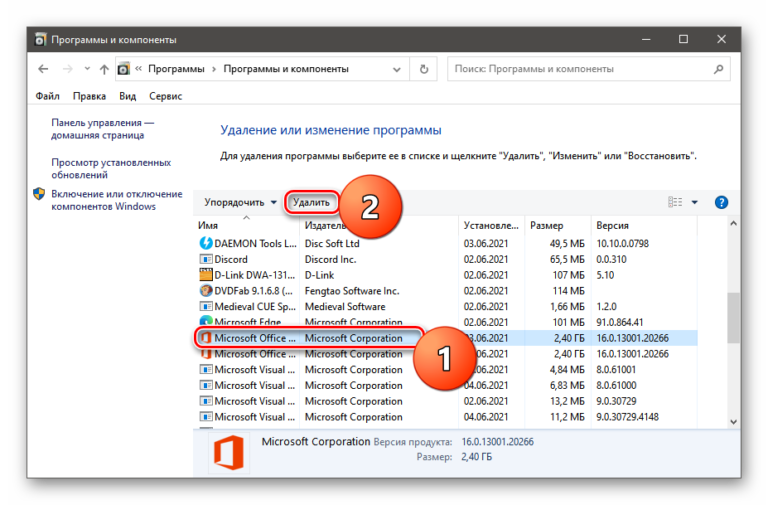Click icon of Microsoft Visual 13,2 МБ row
The image size is (768, 505).
pos(206,401)
